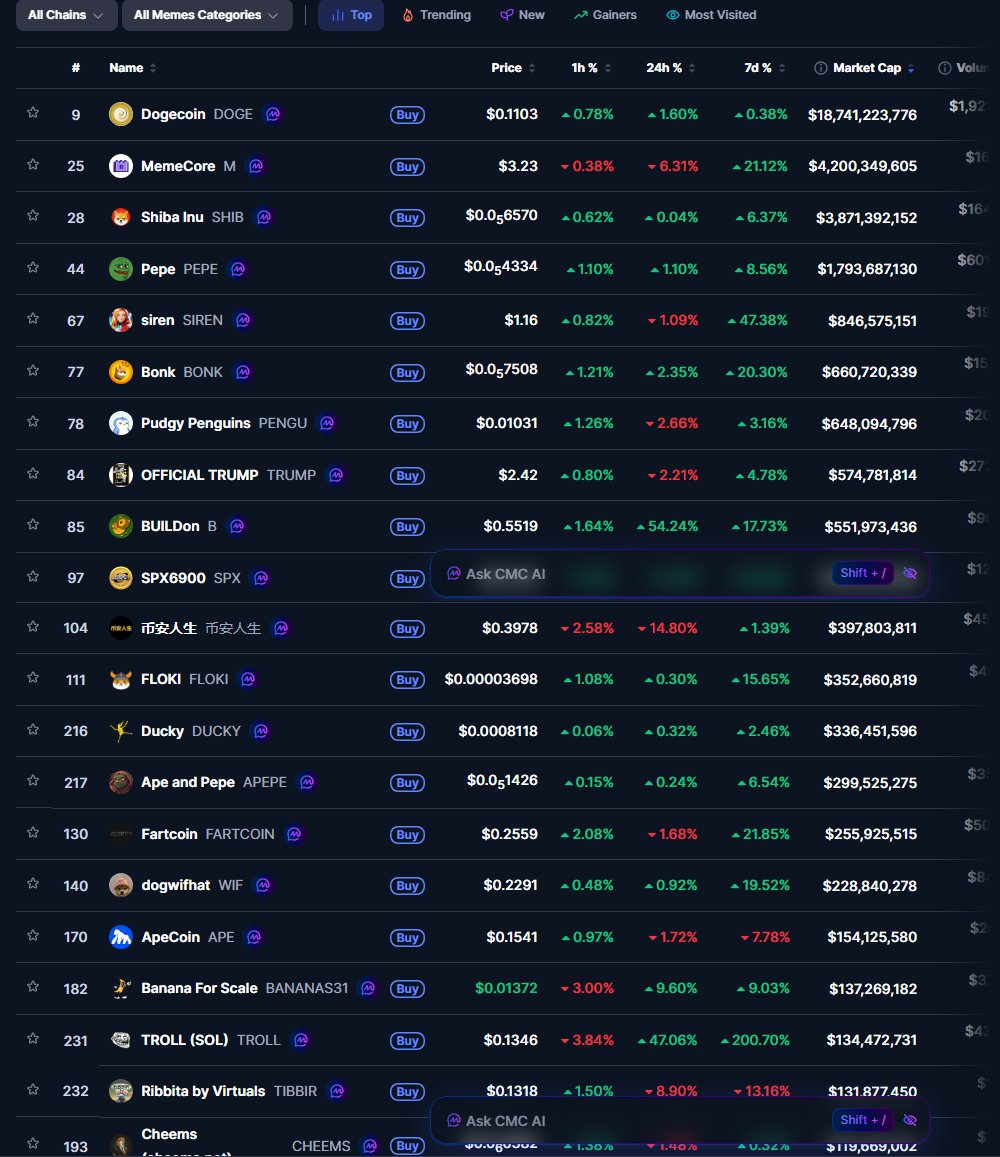Viewport: 1000px width, 1157px height.
Task: Open the dogwifhat name link
Action: (x=176, y=885)
